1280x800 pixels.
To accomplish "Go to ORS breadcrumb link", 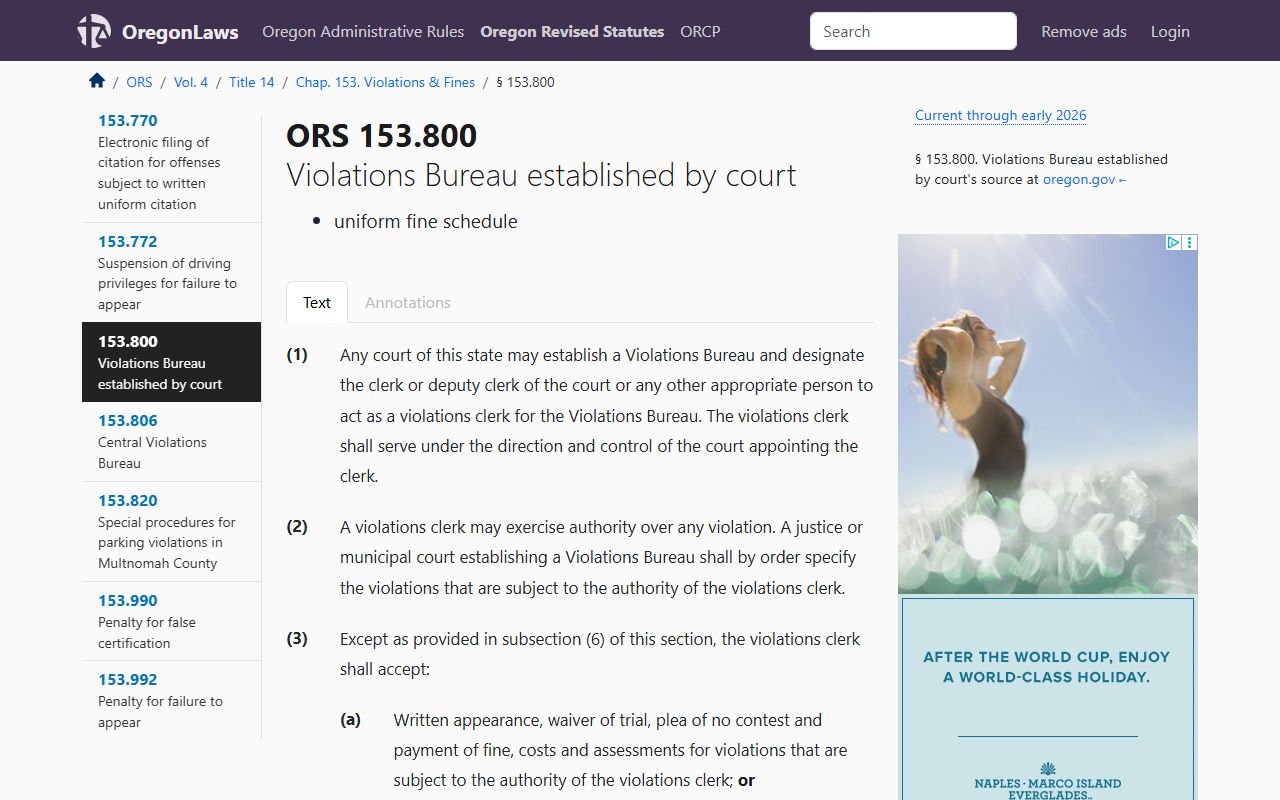I will [139, 82].
